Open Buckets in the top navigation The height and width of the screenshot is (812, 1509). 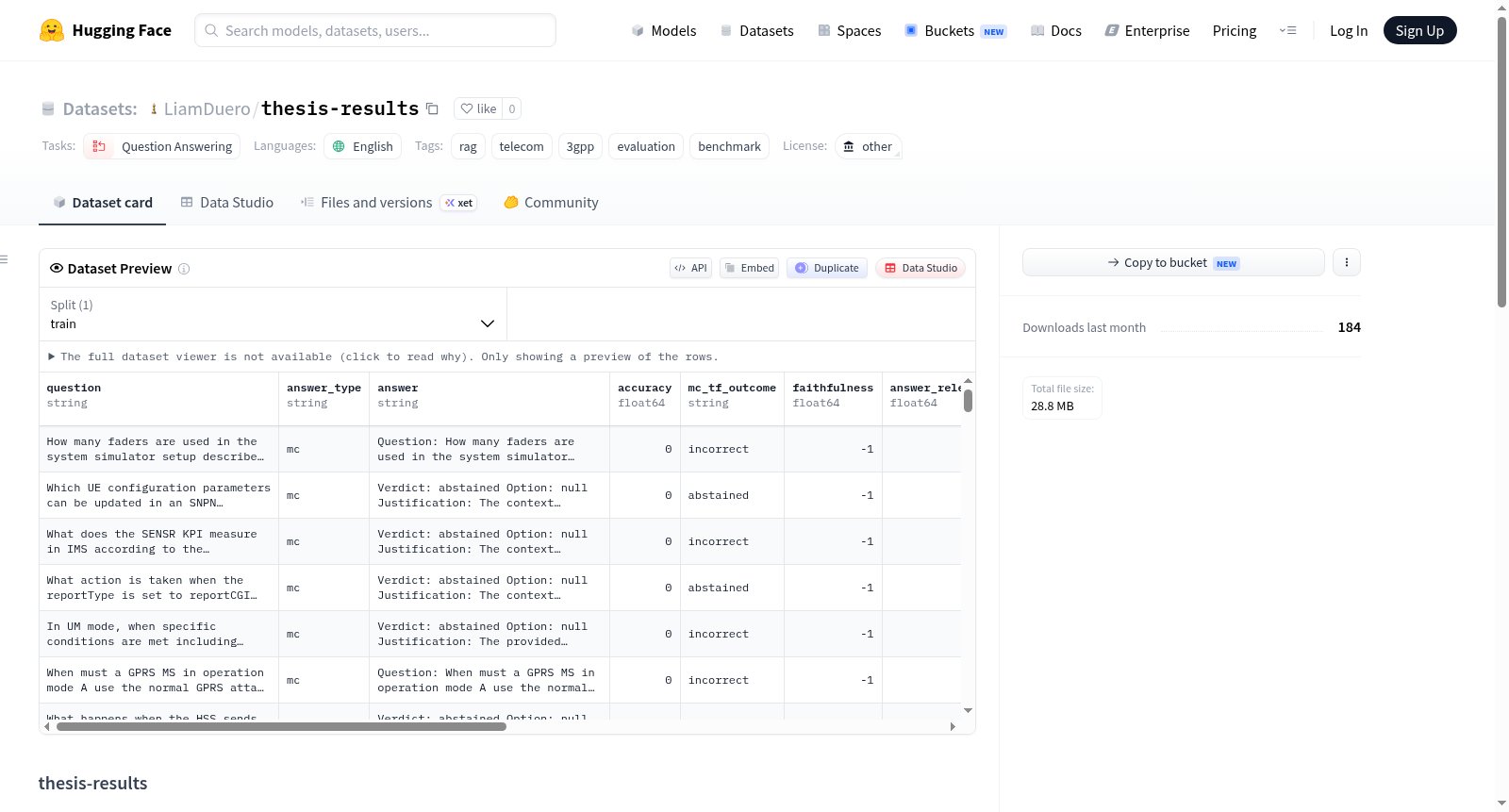(x=955, y=30)
